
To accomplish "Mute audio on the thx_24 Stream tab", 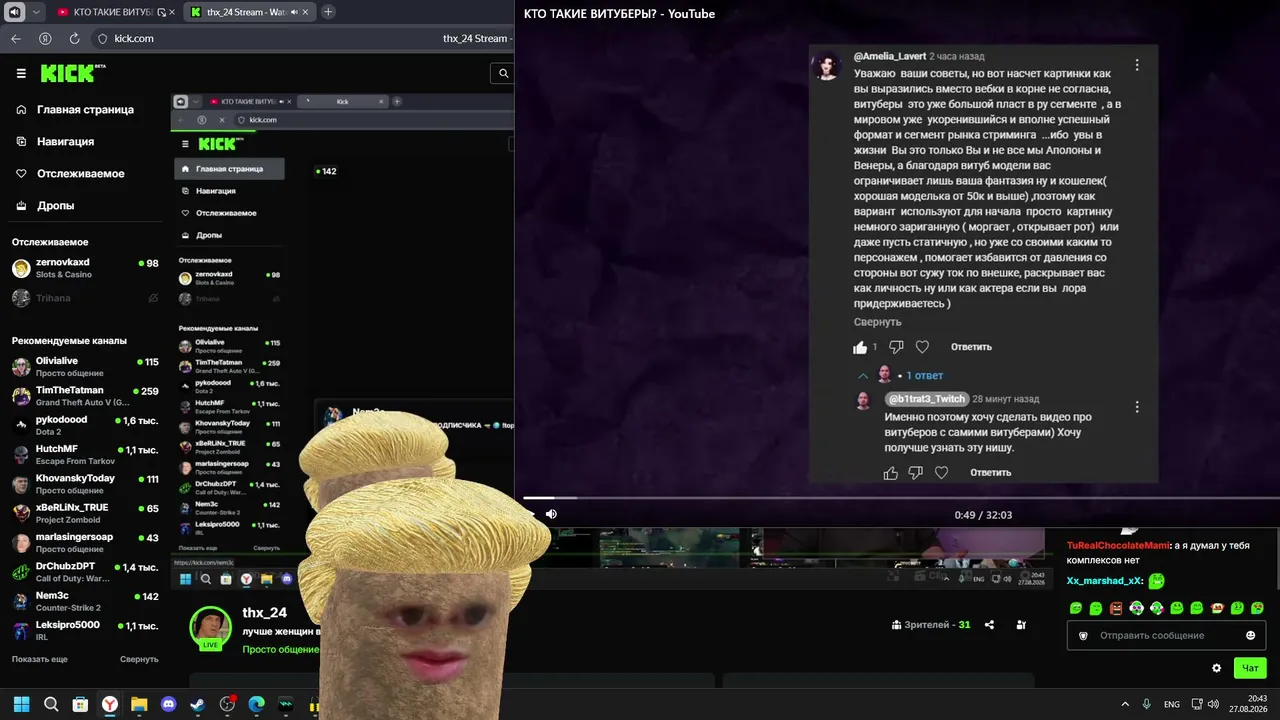I will (x=296, y=12).
